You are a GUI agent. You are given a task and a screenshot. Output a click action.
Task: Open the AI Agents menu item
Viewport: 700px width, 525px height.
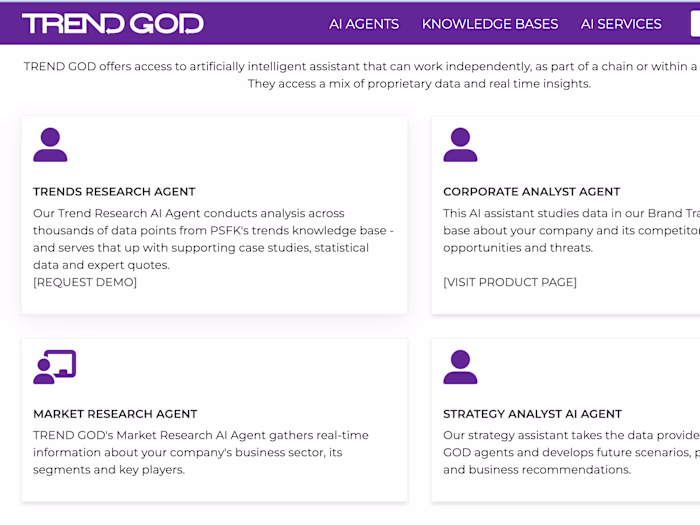click(x=364, y=24)
